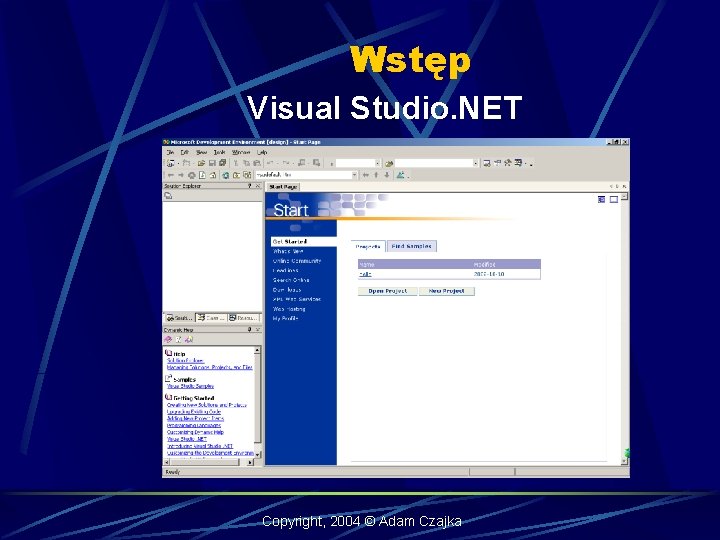The height and width of the screenshot is (540, 720).
Task: Select What's New in Start sidebar
Action: pyautogui.click(x=288, y=251)
